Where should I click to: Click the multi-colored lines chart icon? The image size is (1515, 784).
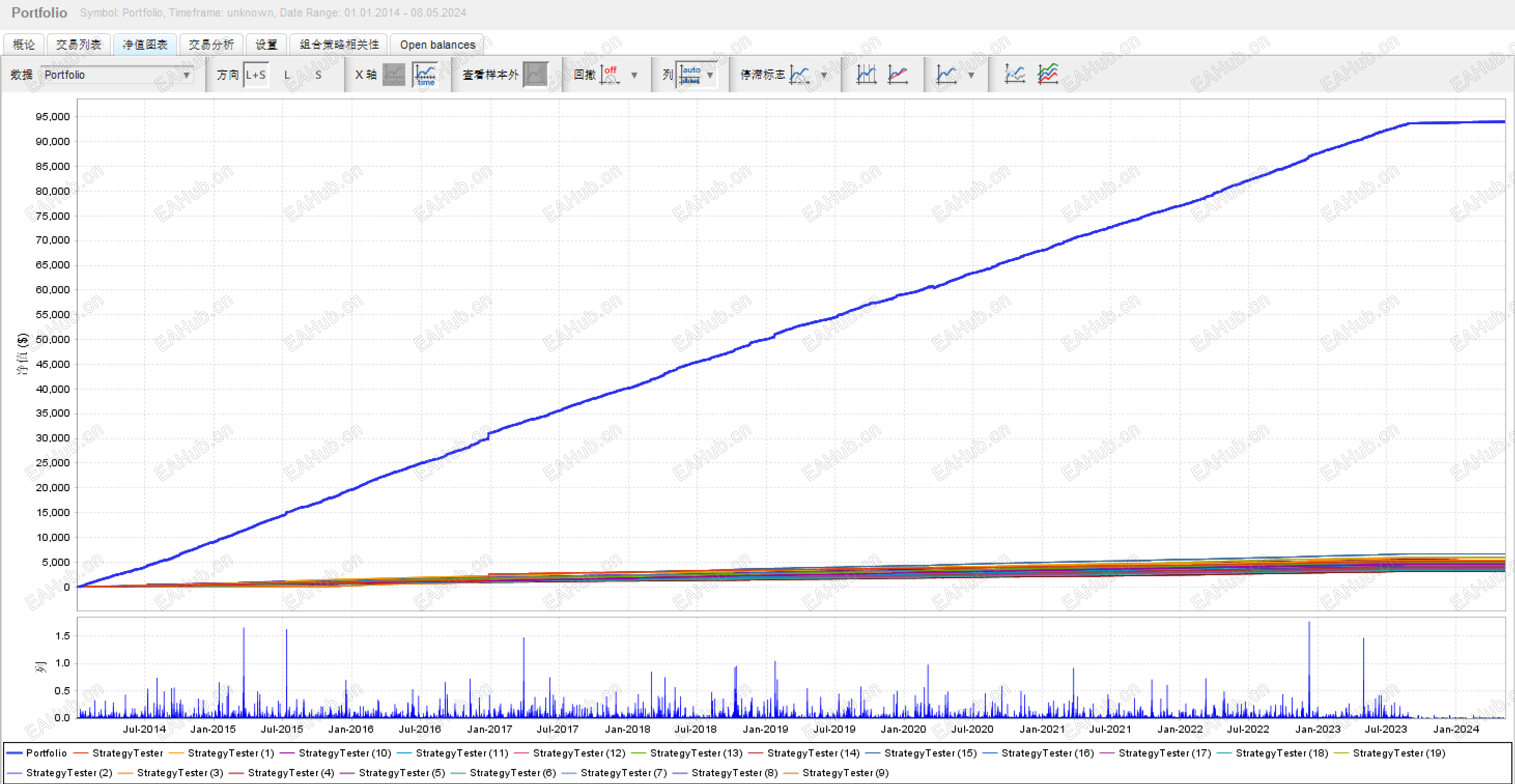pos(1047,75)
